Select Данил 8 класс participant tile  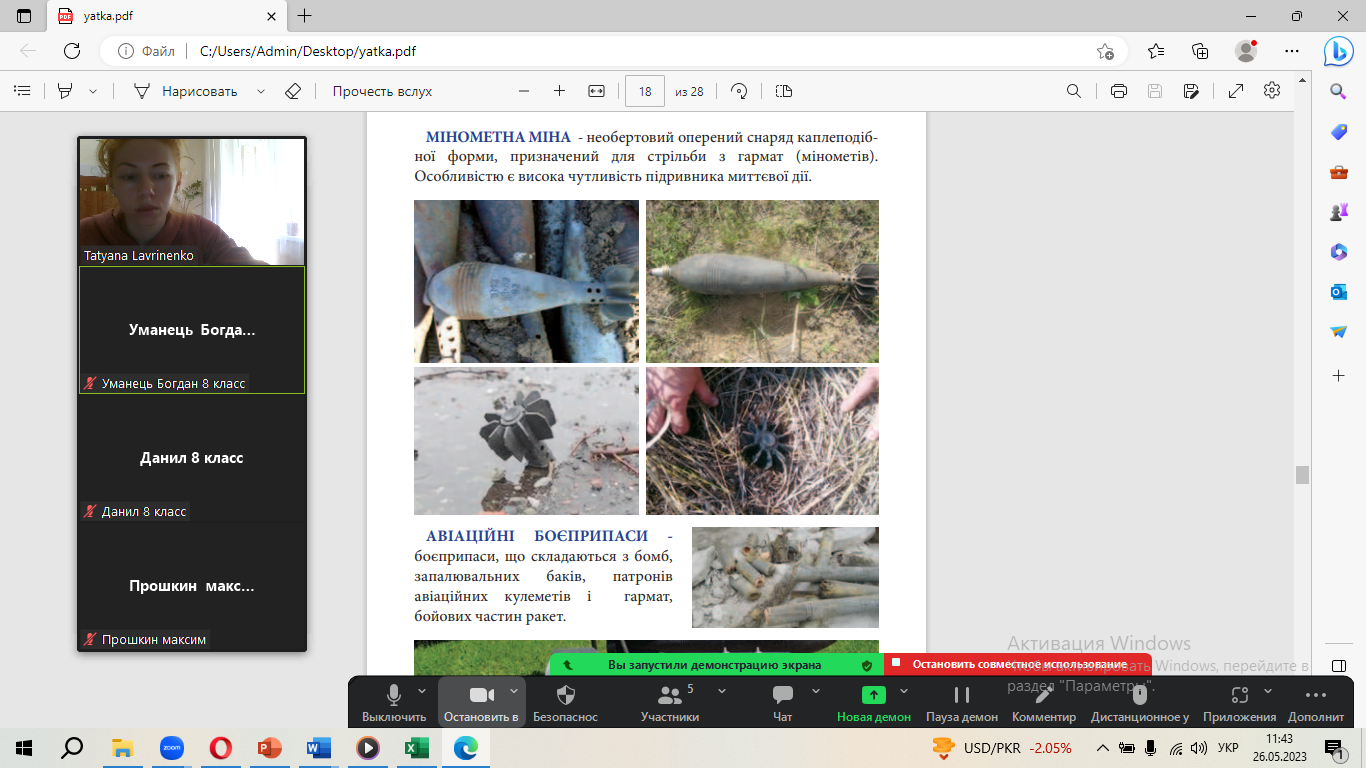coord(192,458)
